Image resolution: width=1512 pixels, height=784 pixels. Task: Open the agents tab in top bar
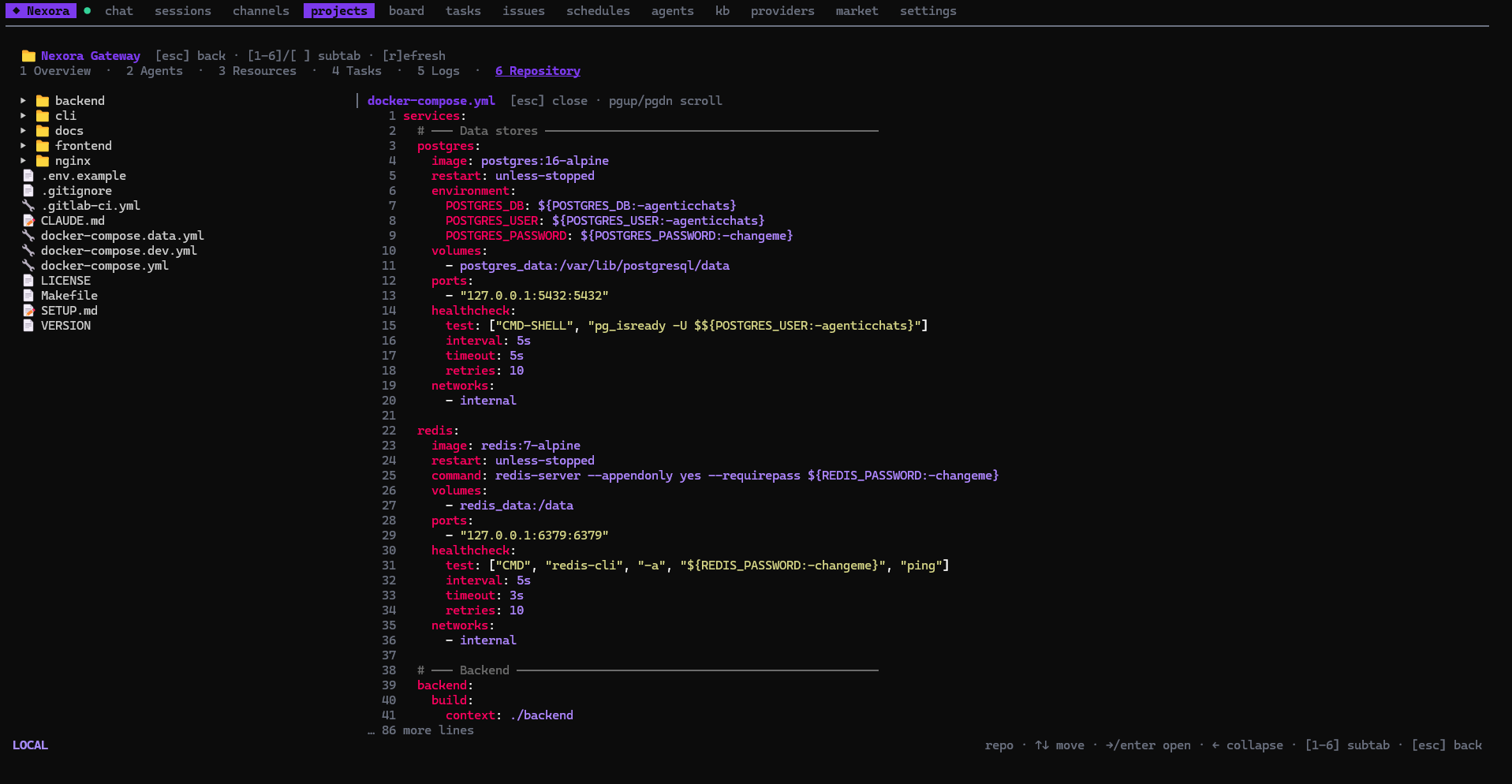tap(673, 11)
